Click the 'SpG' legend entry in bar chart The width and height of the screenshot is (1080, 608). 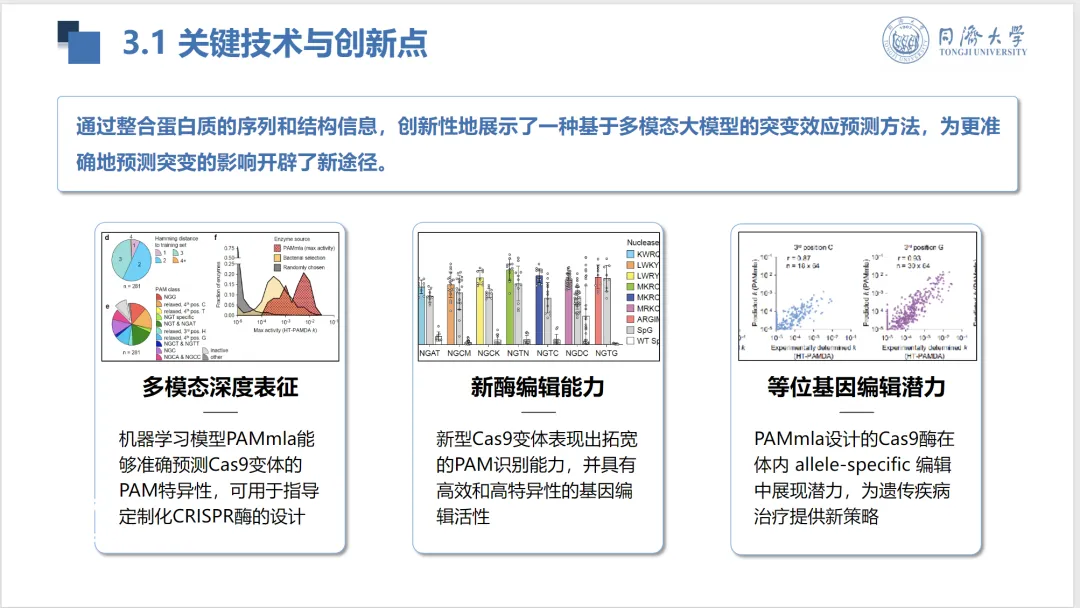640,330
